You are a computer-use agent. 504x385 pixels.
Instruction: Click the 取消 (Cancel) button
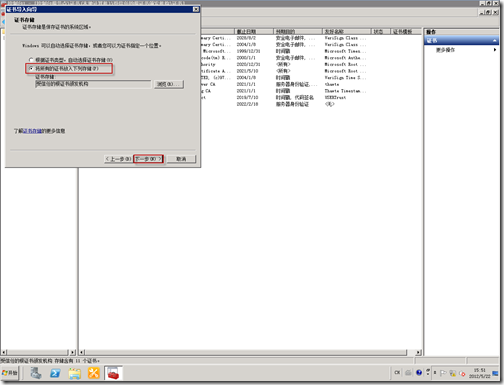tap(181, 159)
